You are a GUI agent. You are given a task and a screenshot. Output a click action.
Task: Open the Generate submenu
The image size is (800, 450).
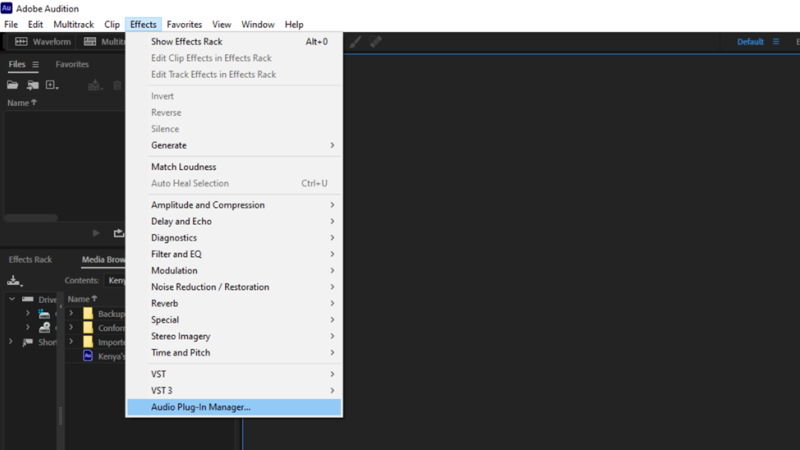point(234,145)
